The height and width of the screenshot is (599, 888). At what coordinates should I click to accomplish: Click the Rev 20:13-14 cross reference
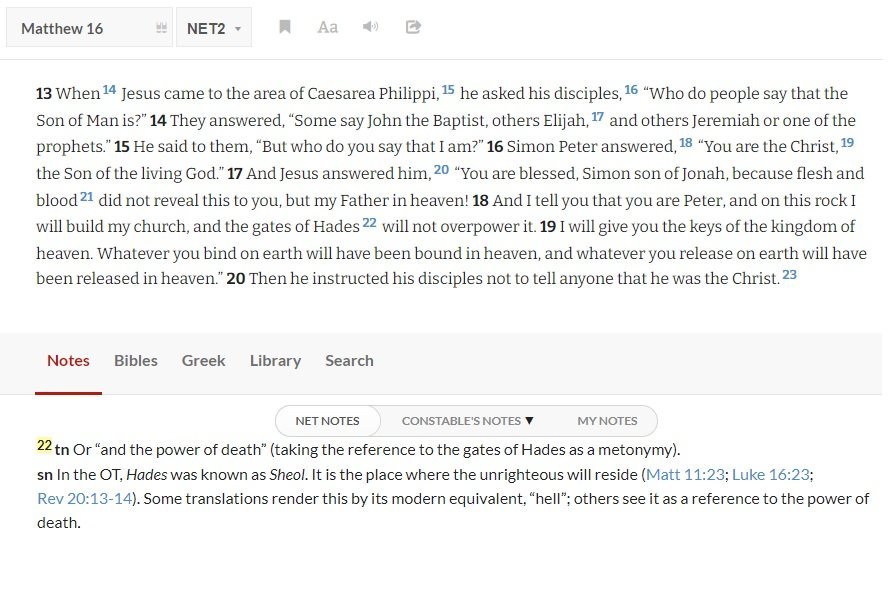pos(85,498)
